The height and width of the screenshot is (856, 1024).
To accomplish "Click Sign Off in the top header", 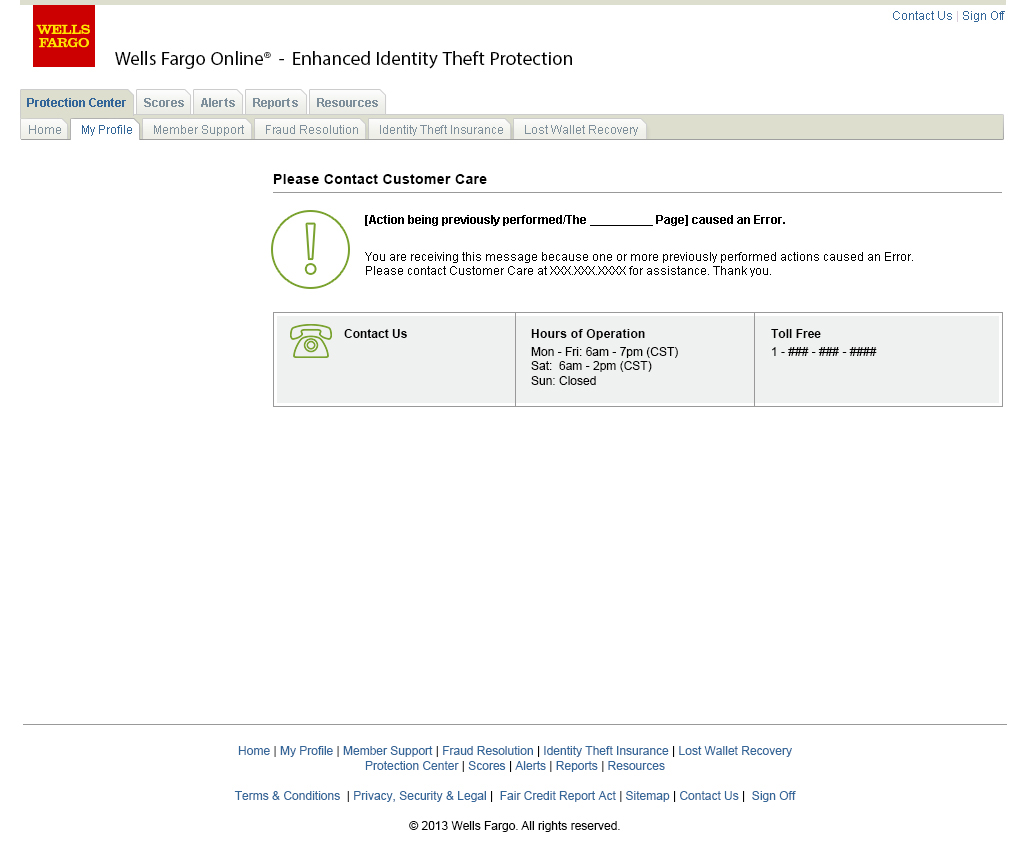I will click(983, 16).
